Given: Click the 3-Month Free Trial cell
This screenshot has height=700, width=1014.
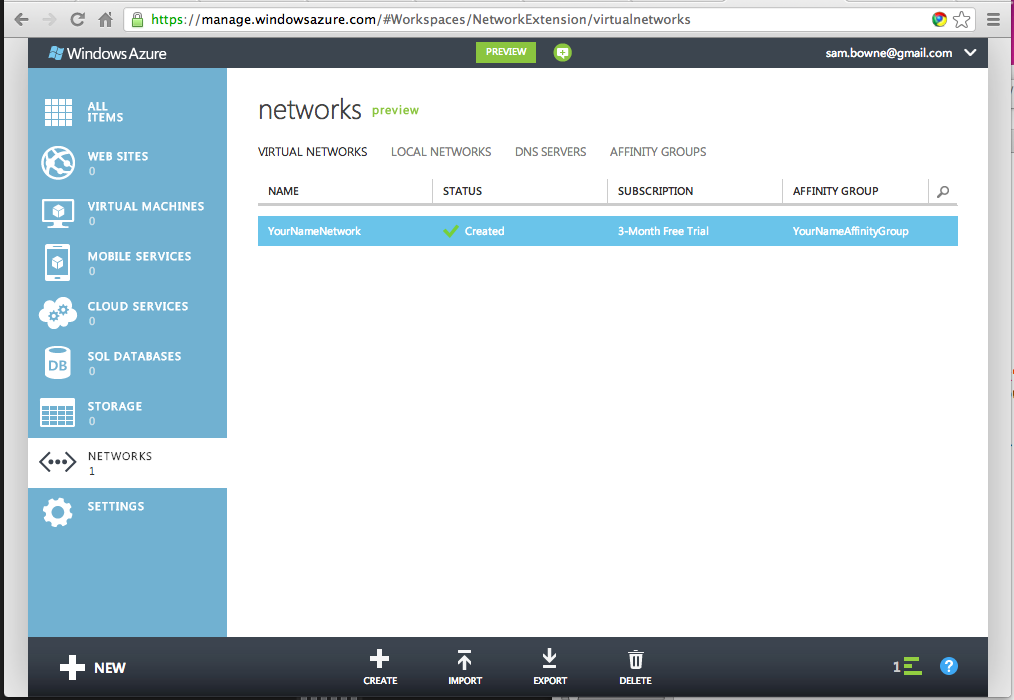Looking at the screenshot, I should 663,231.
